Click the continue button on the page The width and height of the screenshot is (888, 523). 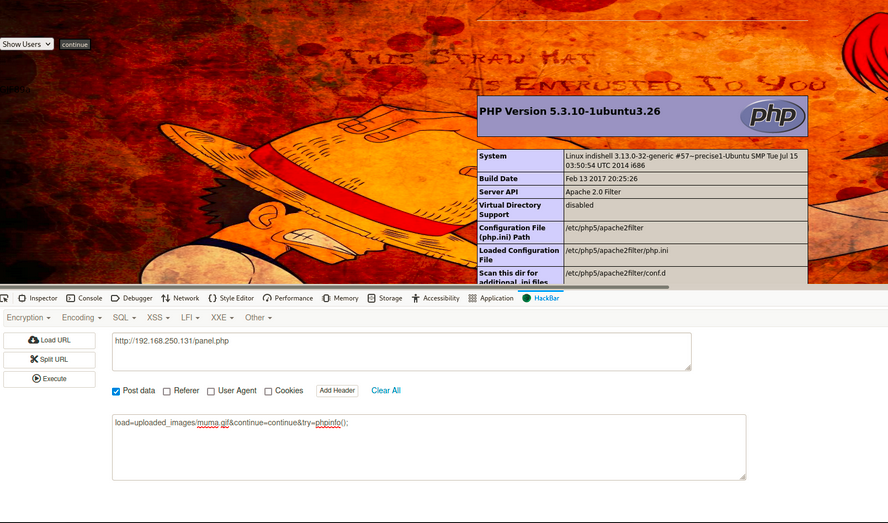tap(75, 45)
